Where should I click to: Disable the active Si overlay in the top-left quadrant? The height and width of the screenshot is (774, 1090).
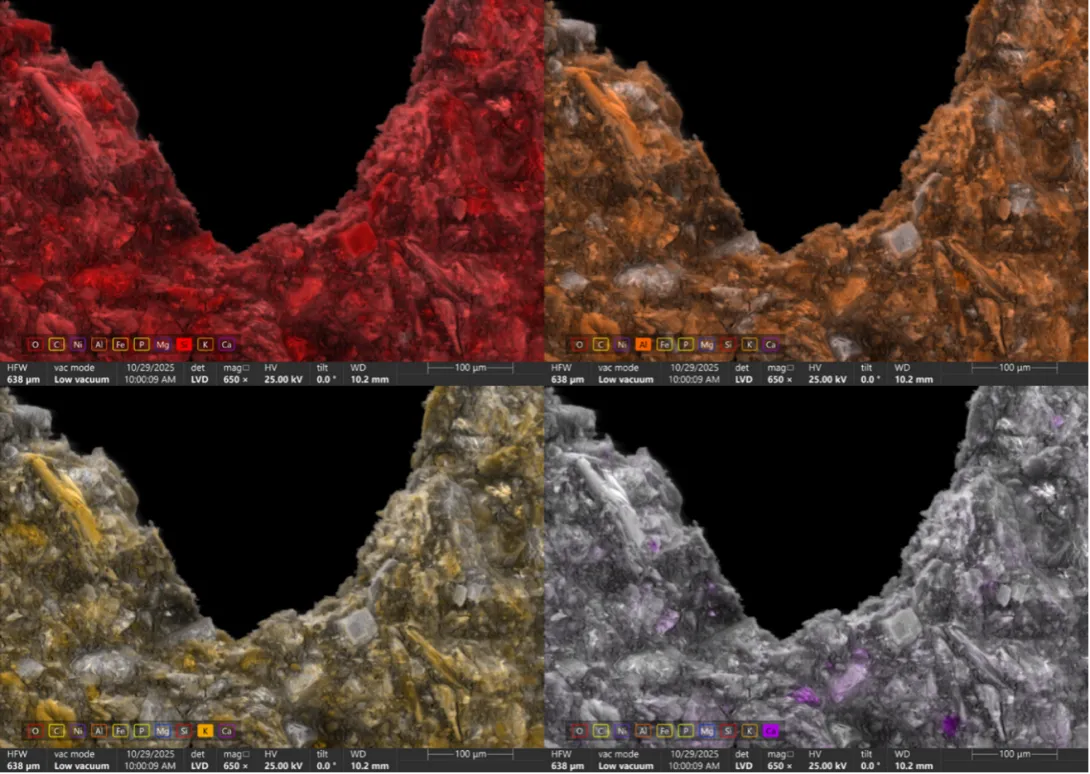(x=184, y=344)
